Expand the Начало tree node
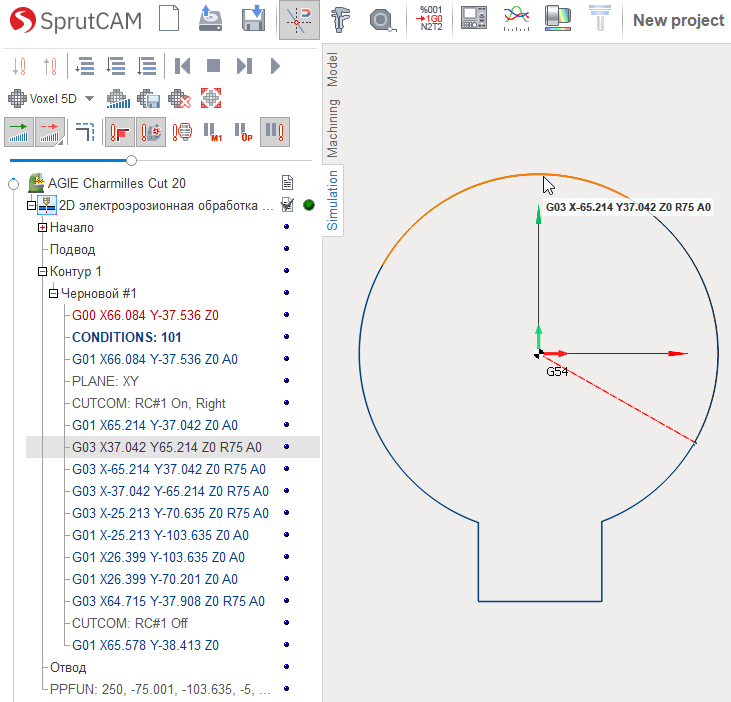 (x=42, y=227)
